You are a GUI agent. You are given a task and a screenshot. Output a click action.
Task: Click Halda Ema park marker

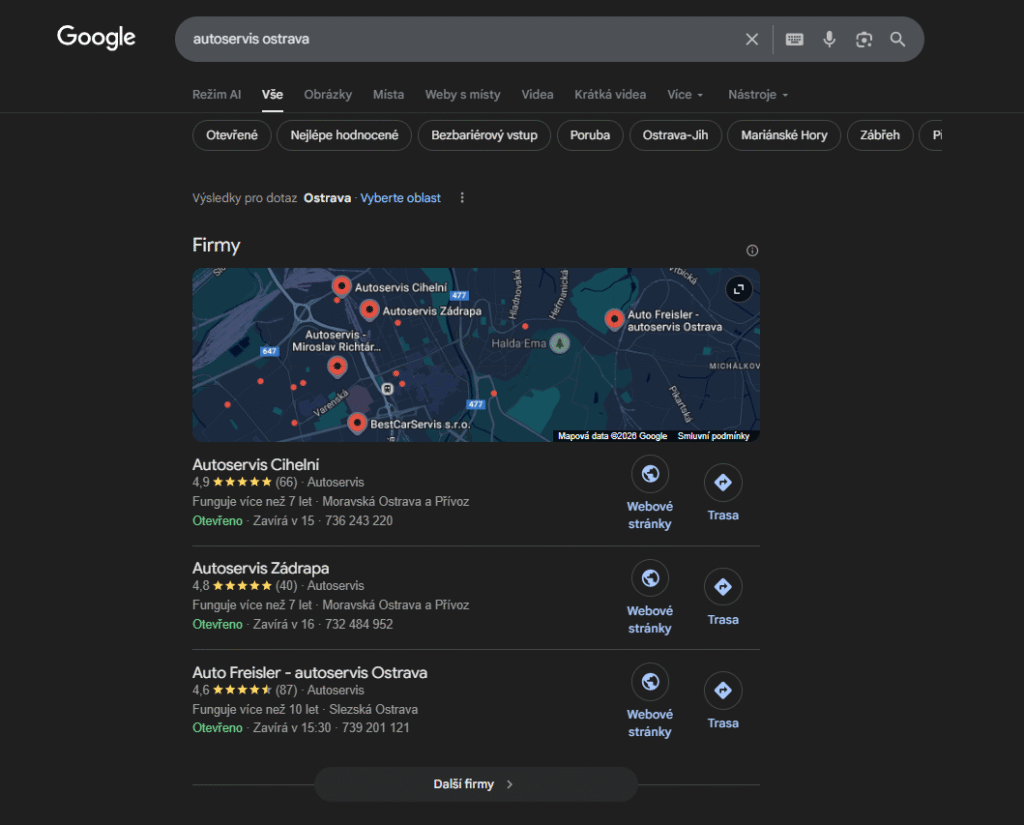[559, 343]
